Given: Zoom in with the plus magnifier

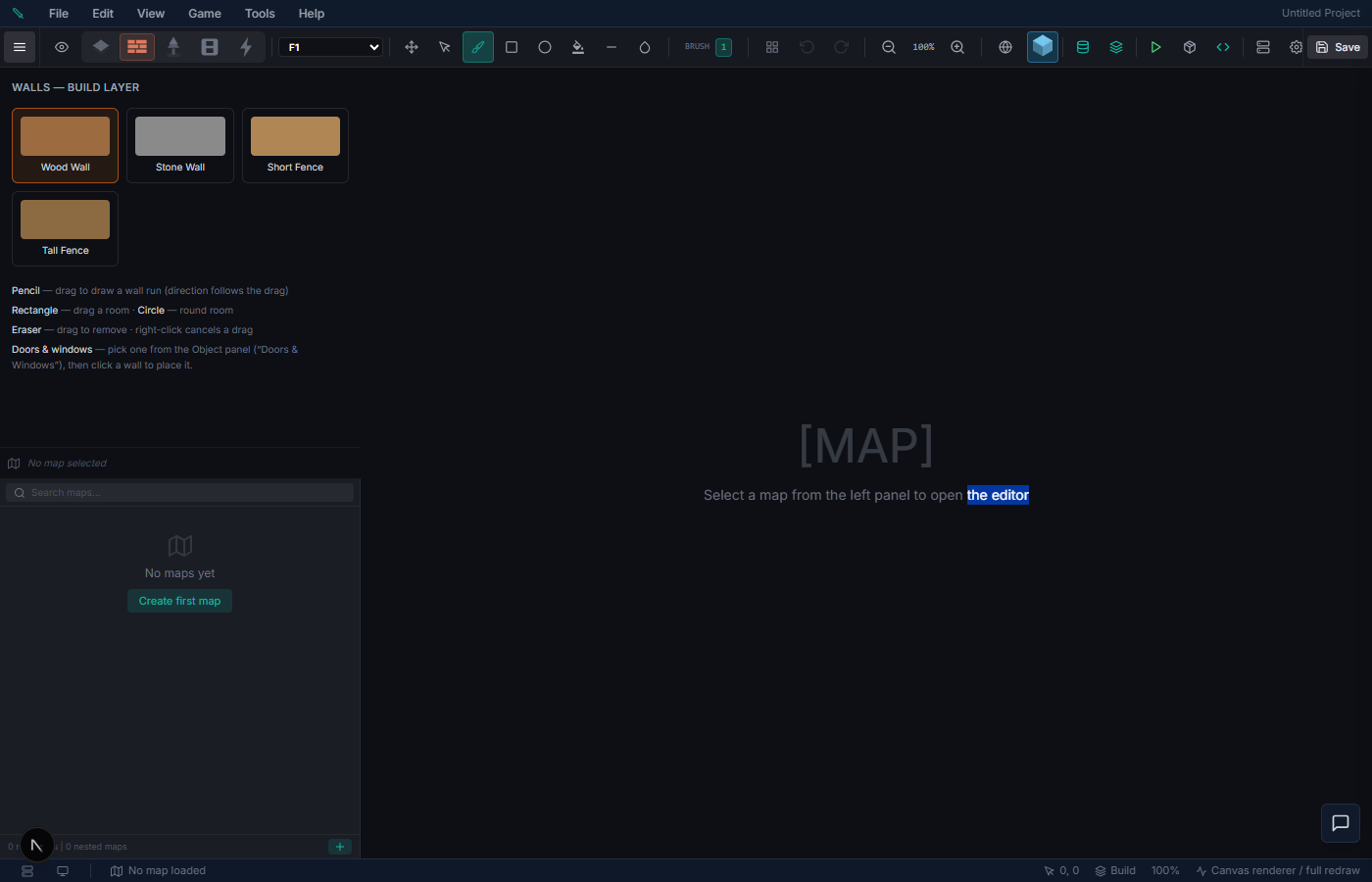Looking at the screenshot, I should (957, 47).
